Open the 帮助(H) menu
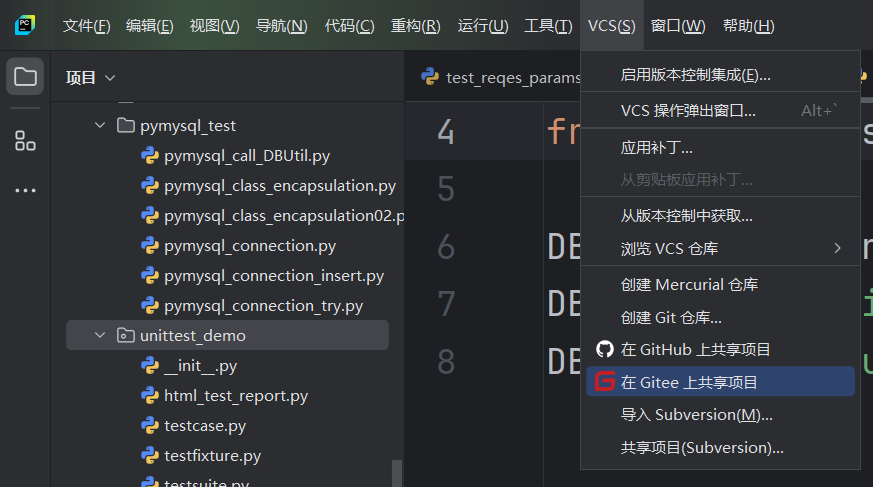873x487 pixels. click(748, 26)
